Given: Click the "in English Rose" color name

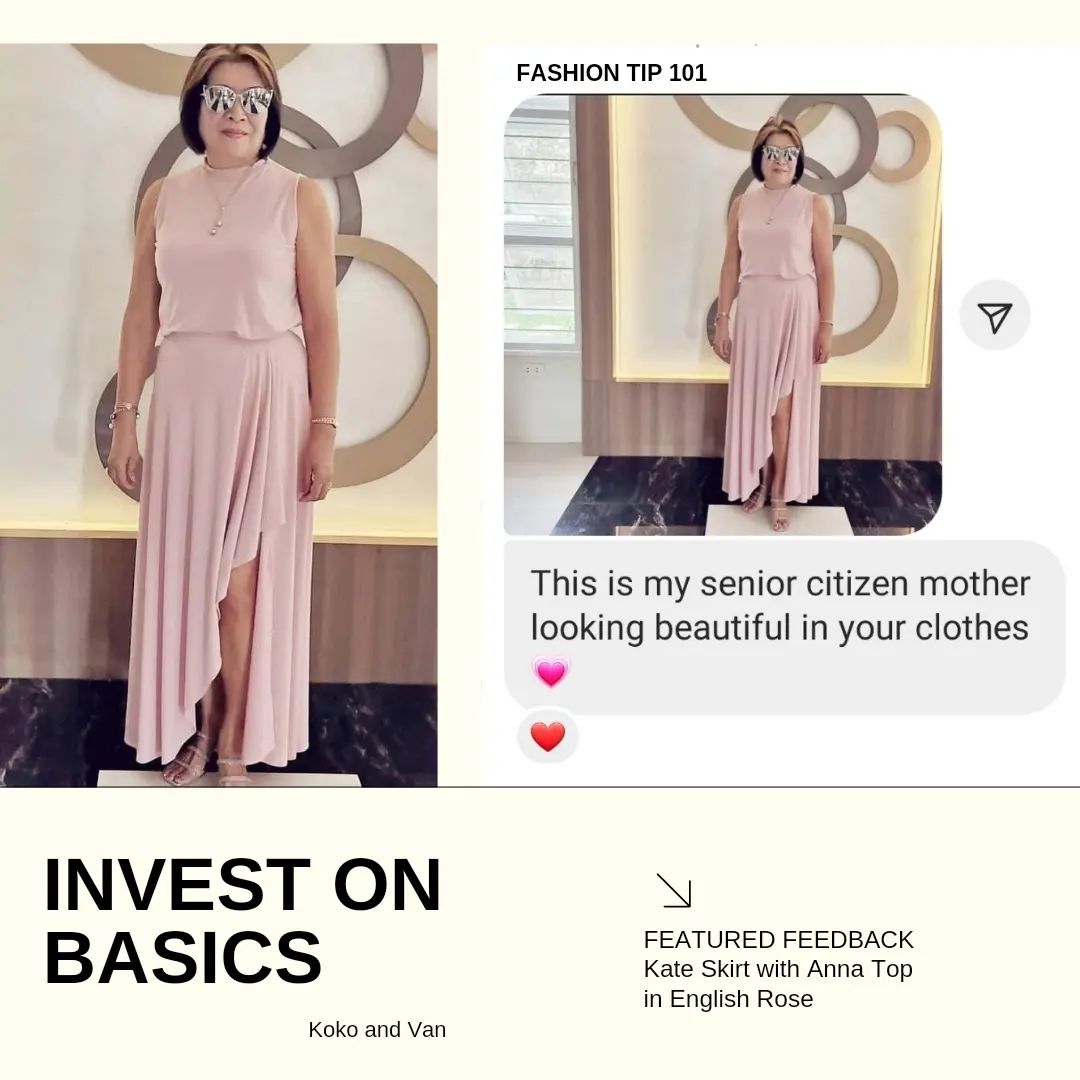Looking at the screenshot, I should [x=728, y=999].
